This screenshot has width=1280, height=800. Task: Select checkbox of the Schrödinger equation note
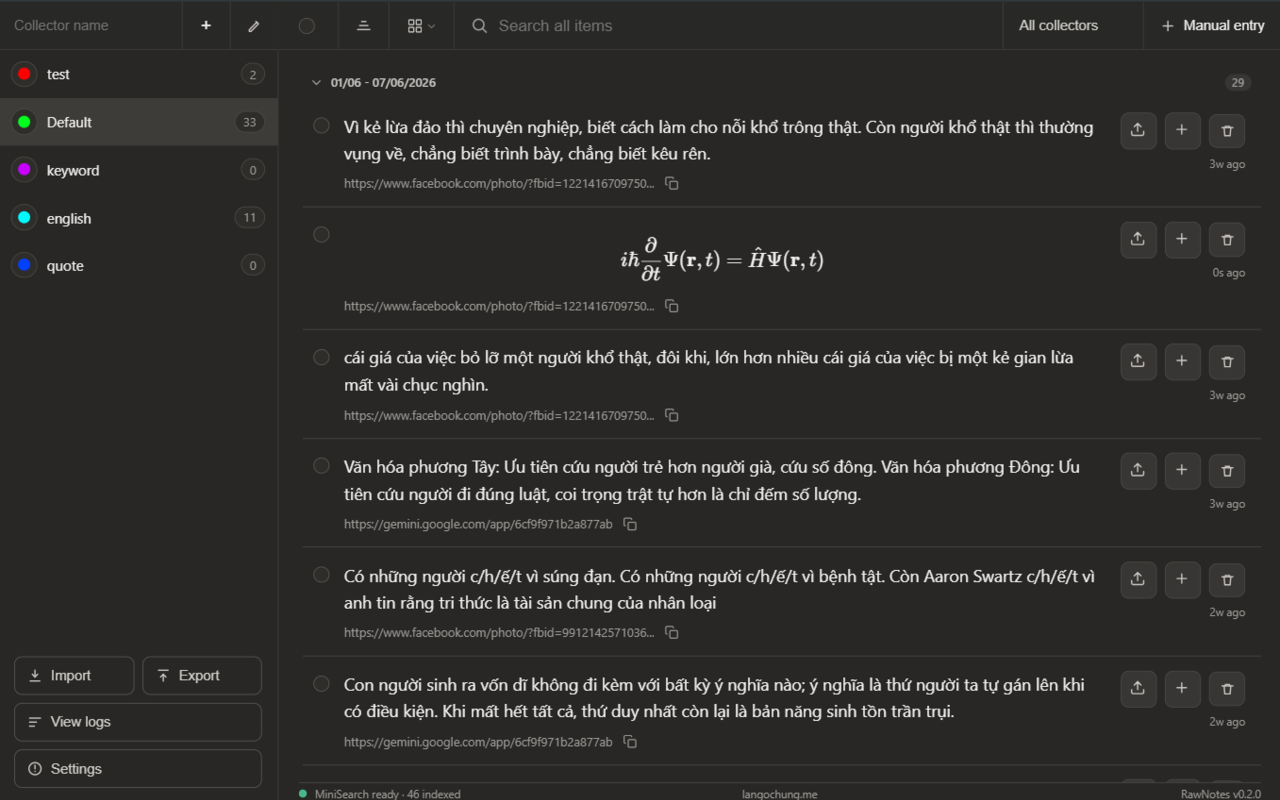[x=321, y=235]
